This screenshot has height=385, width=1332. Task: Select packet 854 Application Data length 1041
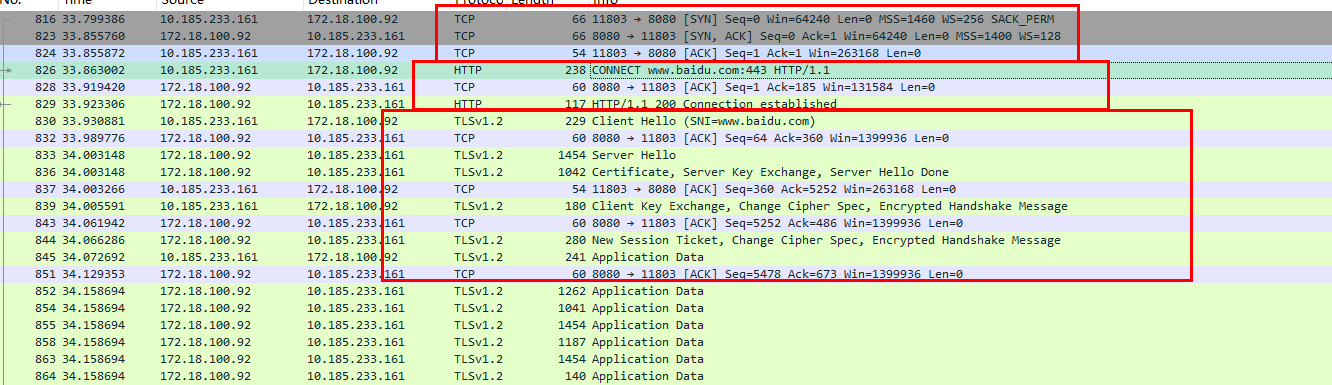(666, 308)
